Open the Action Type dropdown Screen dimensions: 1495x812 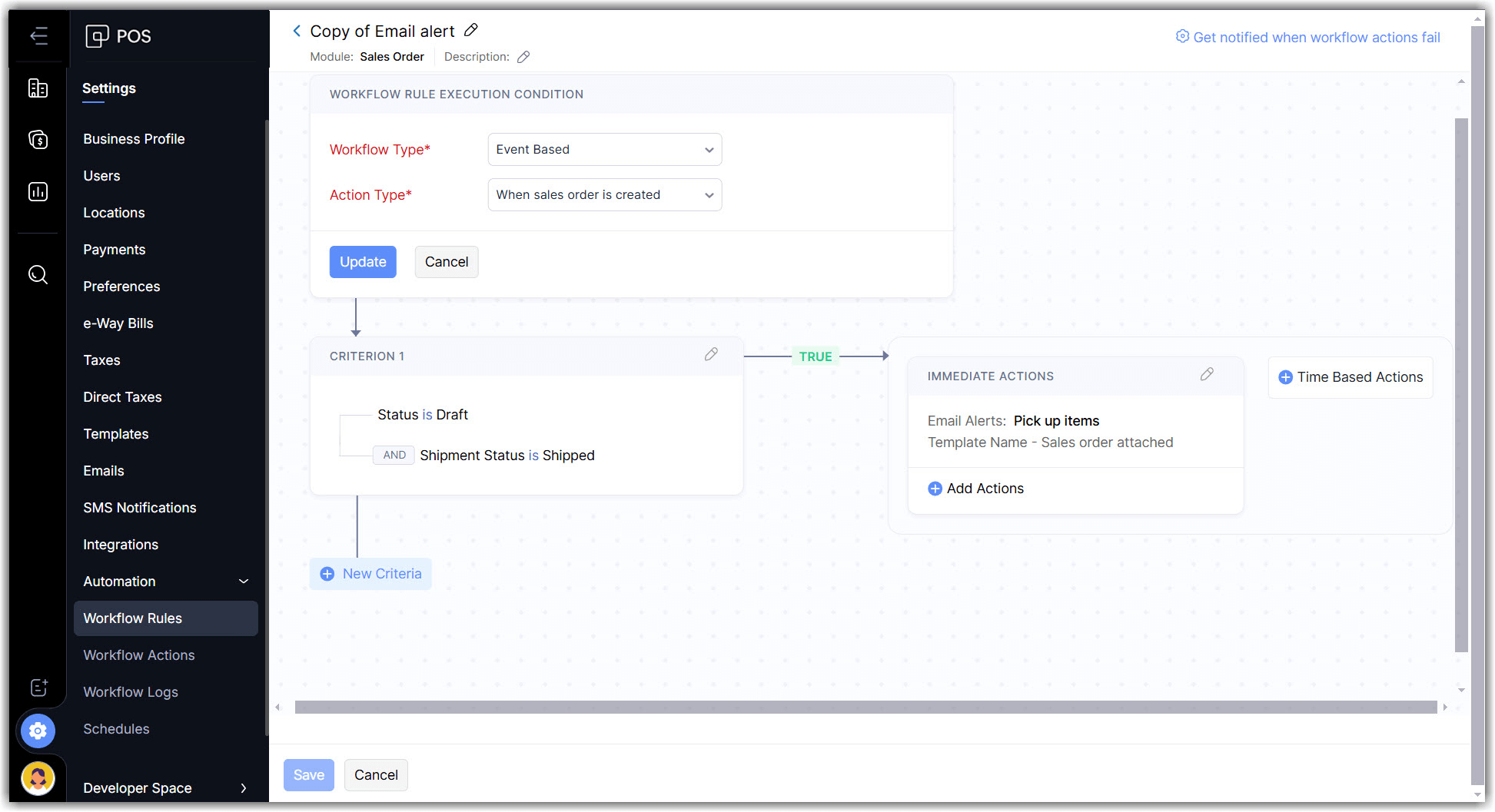click(604, 195)
